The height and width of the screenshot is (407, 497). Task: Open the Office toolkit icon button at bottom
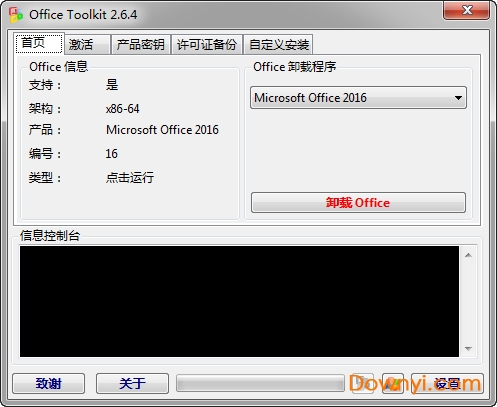point(362,383)
